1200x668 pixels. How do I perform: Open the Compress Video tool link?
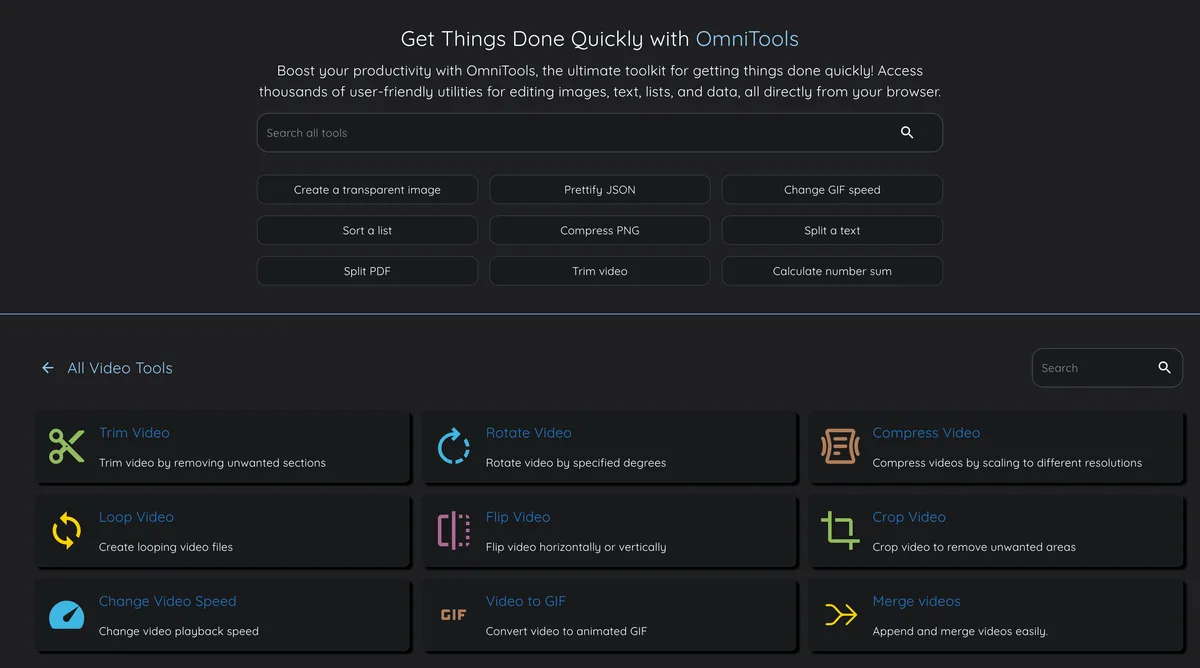(x=926, y=433)
